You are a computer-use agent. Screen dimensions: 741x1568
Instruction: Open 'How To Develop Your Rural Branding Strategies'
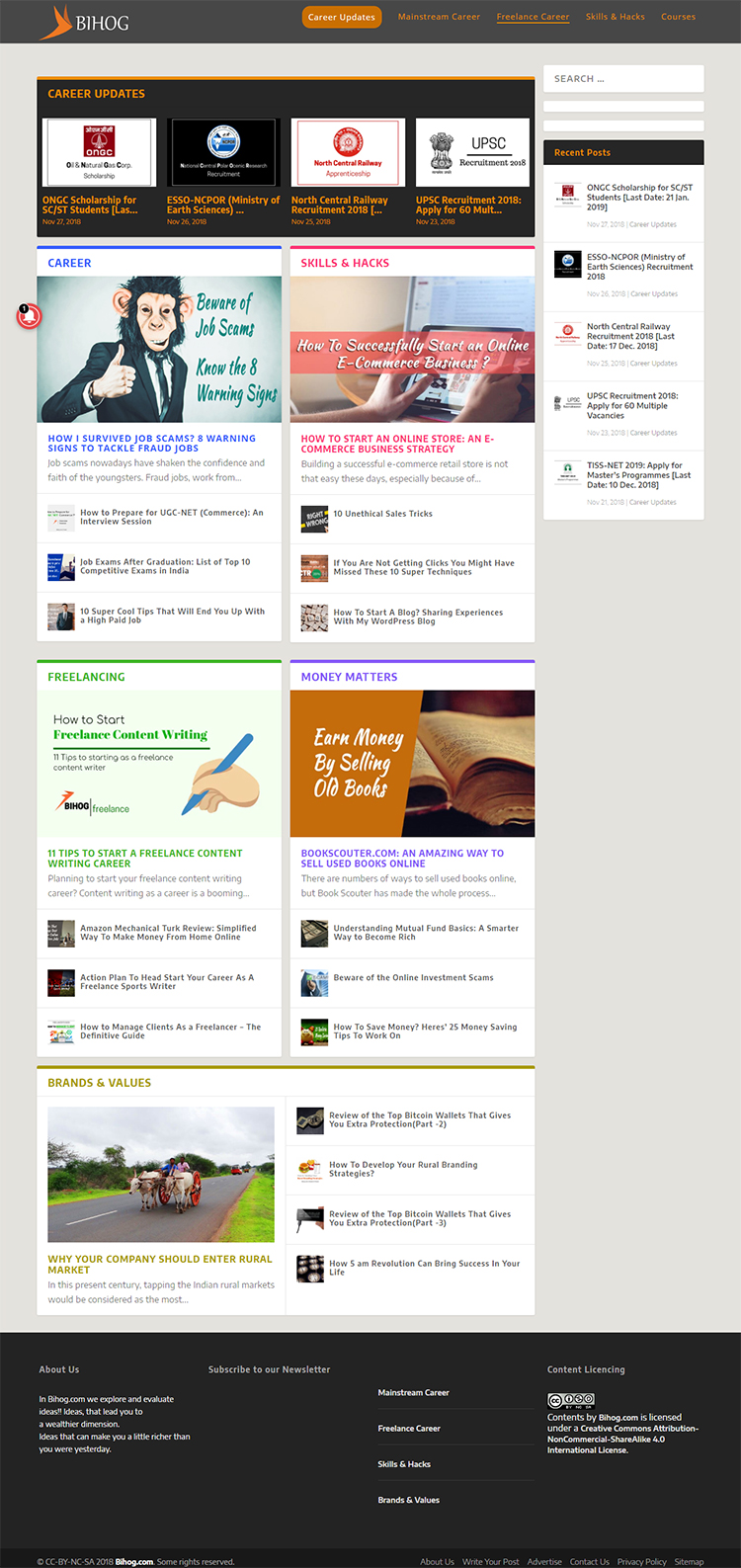pyautogui.click(x=403, y=1169)
